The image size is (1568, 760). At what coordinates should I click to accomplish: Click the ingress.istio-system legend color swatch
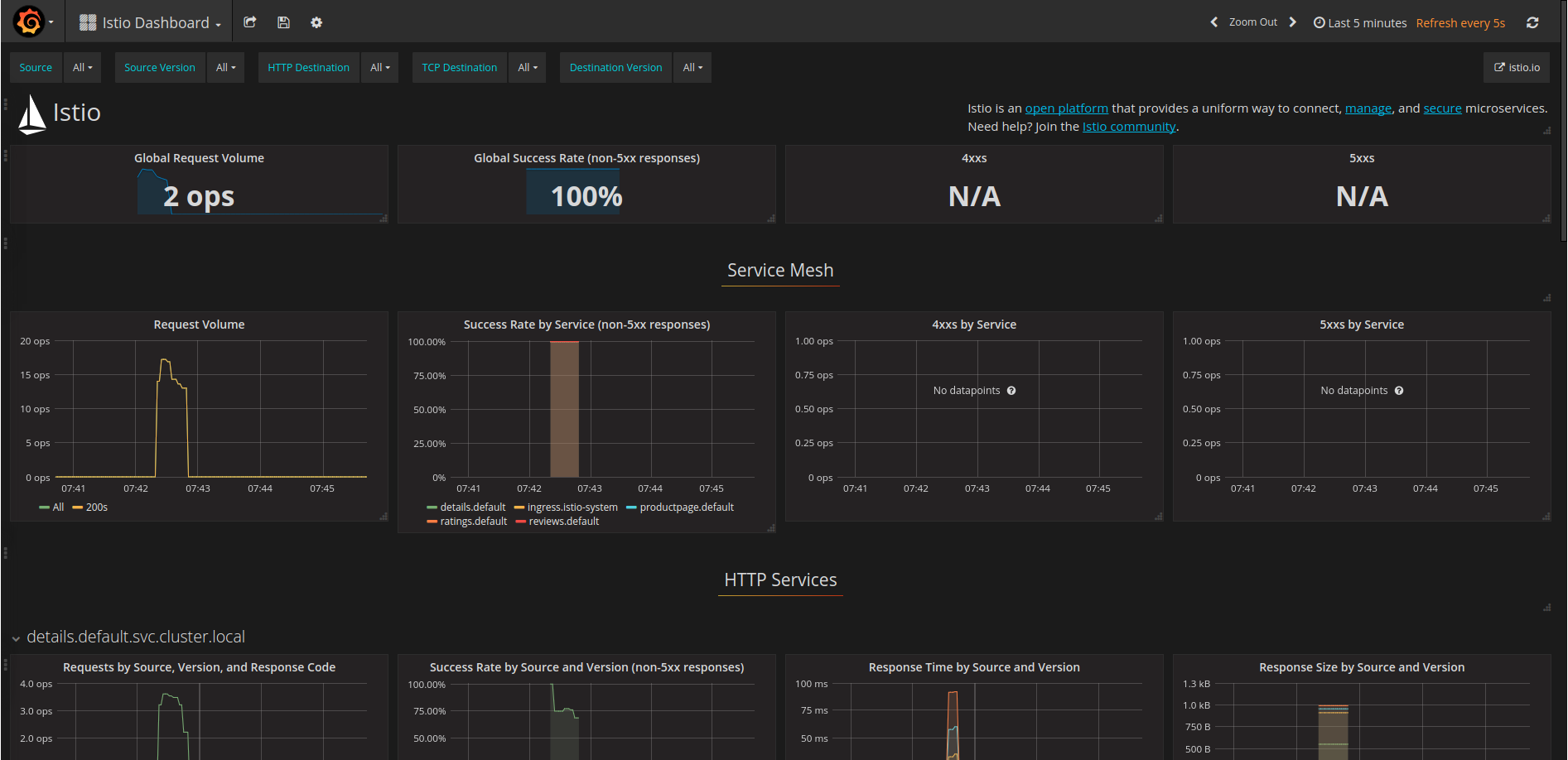[519, 507]
